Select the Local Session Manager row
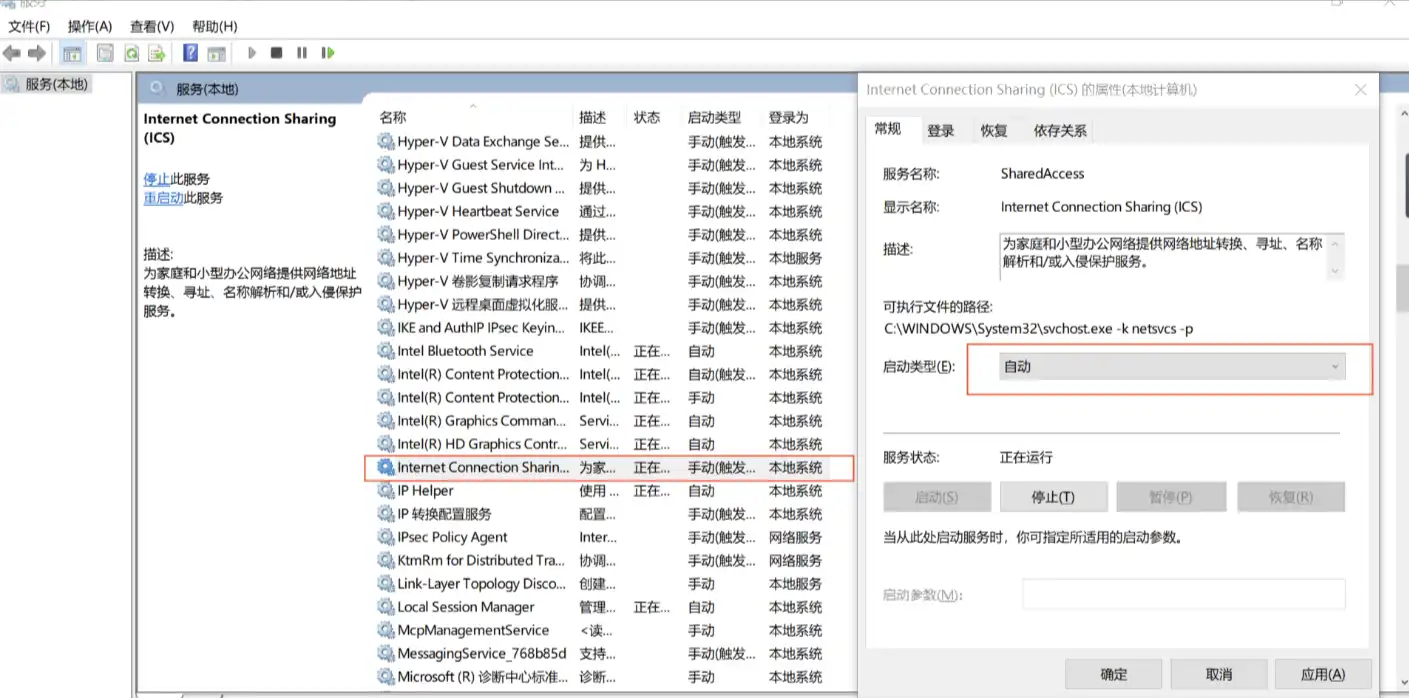 point(600,607)
